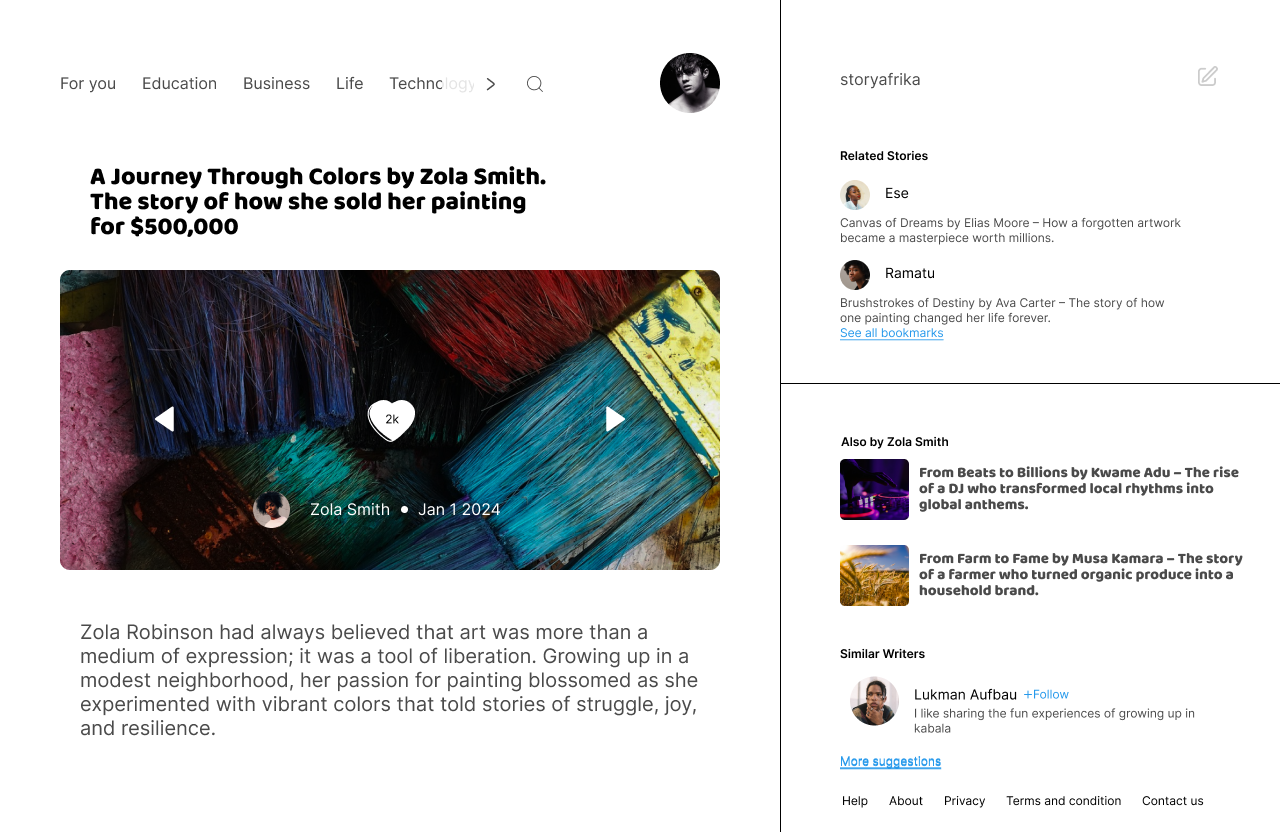Like the story with the heart icon

(x=392, y=420)
